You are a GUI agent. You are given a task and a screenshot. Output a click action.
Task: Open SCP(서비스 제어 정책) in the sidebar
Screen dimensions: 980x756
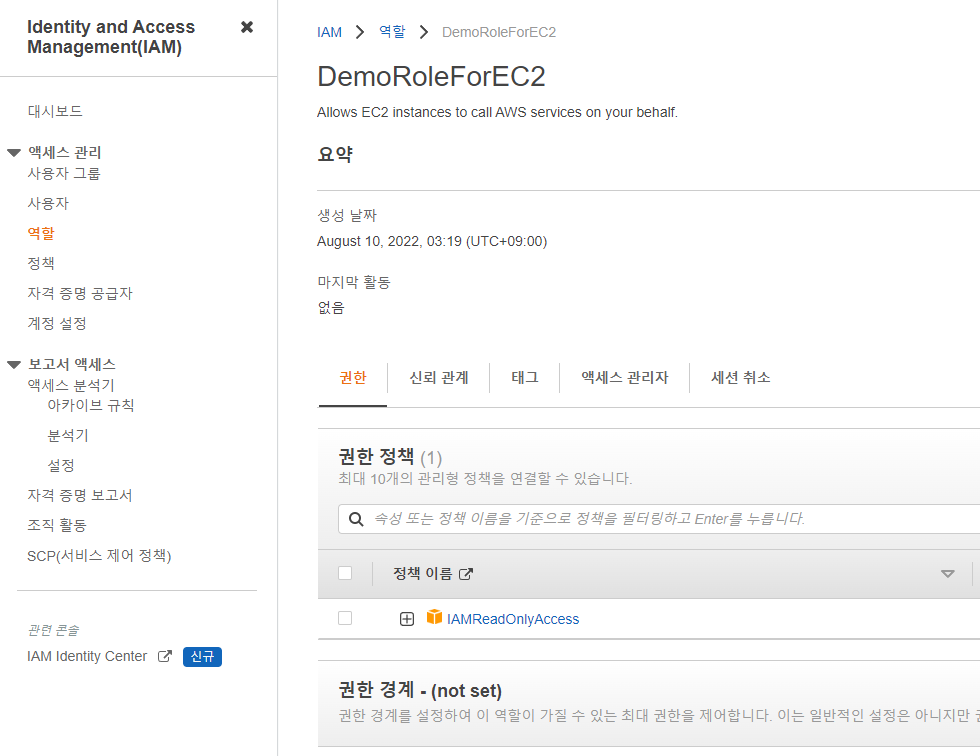(x=99, y=555)
